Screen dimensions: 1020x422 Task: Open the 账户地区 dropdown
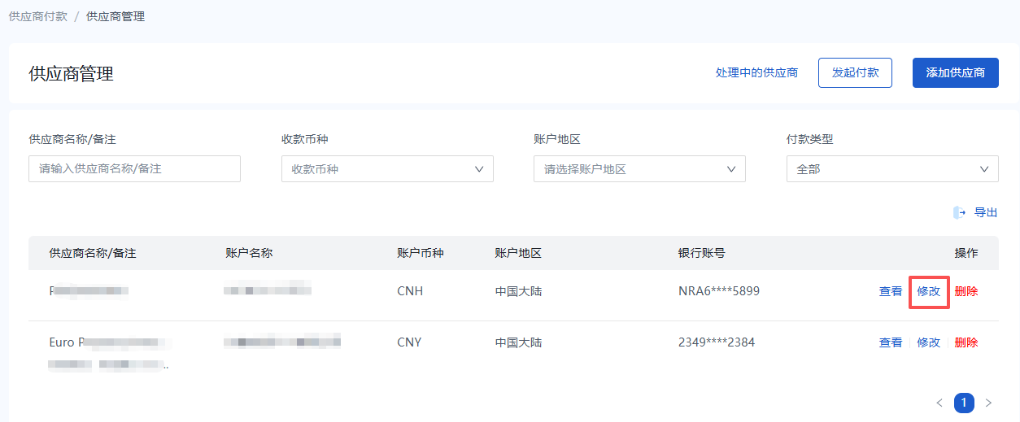[639, 168]
